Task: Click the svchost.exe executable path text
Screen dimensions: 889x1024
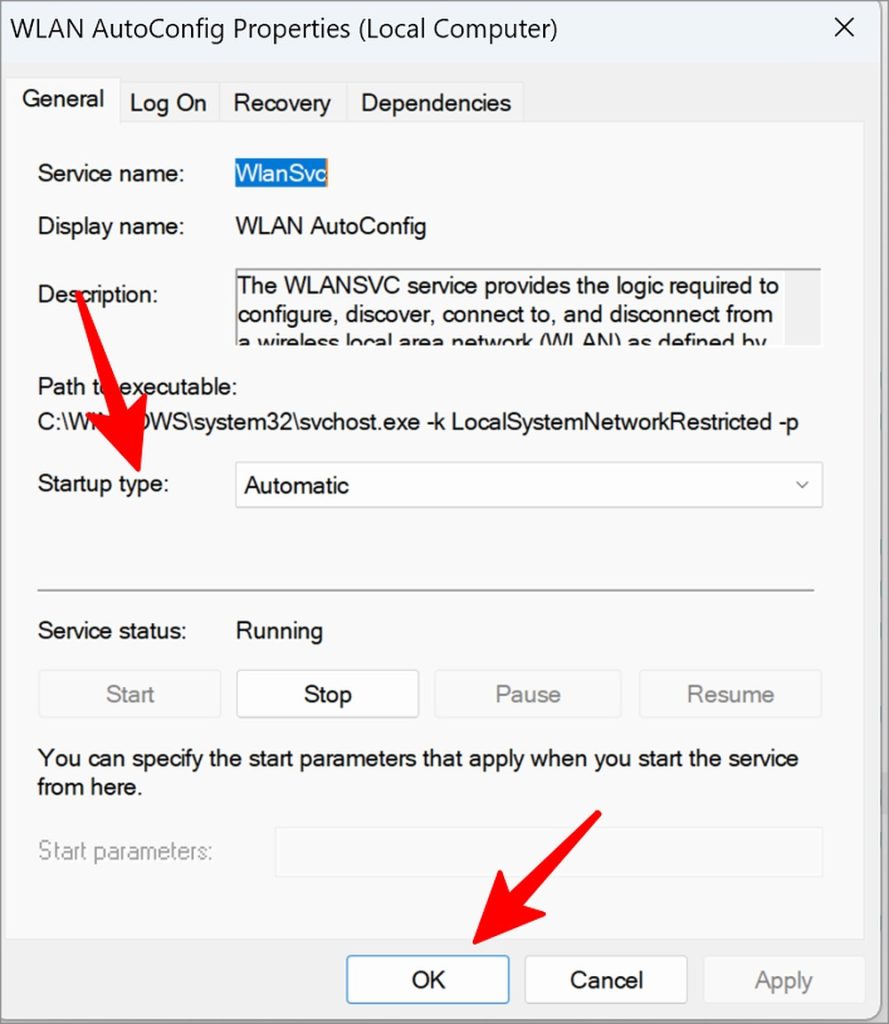Action: (418, 423)
